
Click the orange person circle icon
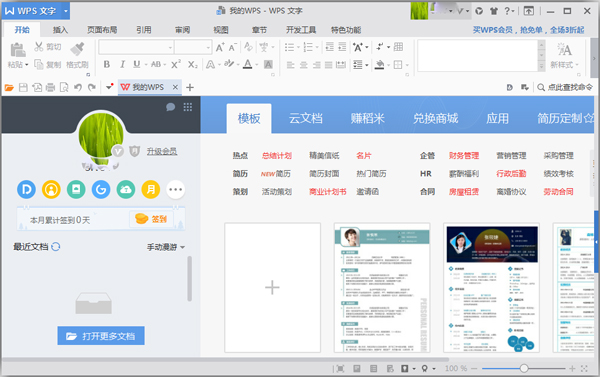point(51,189)
